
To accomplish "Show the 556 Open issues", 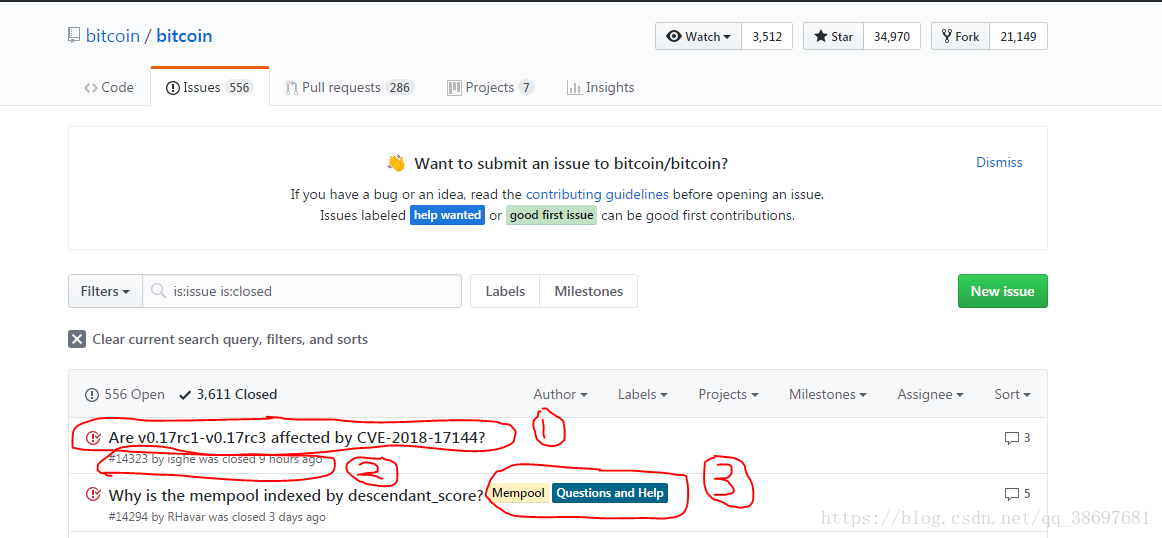I will pos(124,394).
